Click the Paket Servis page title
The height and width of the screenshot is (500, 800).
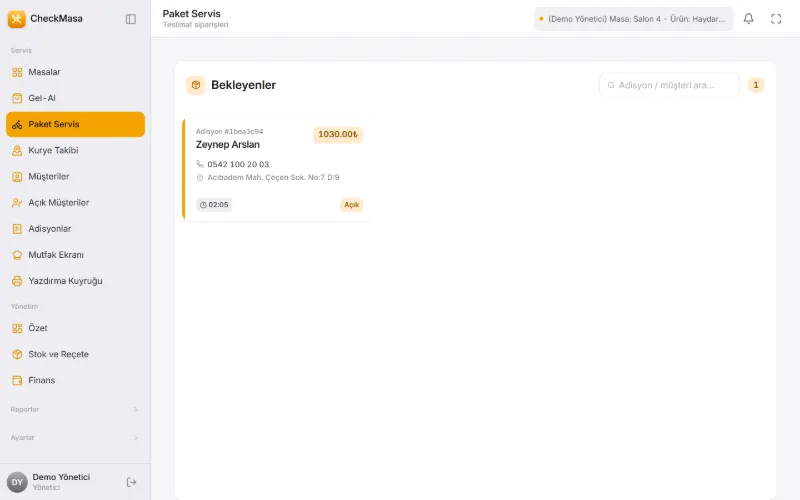click(192, 14)
